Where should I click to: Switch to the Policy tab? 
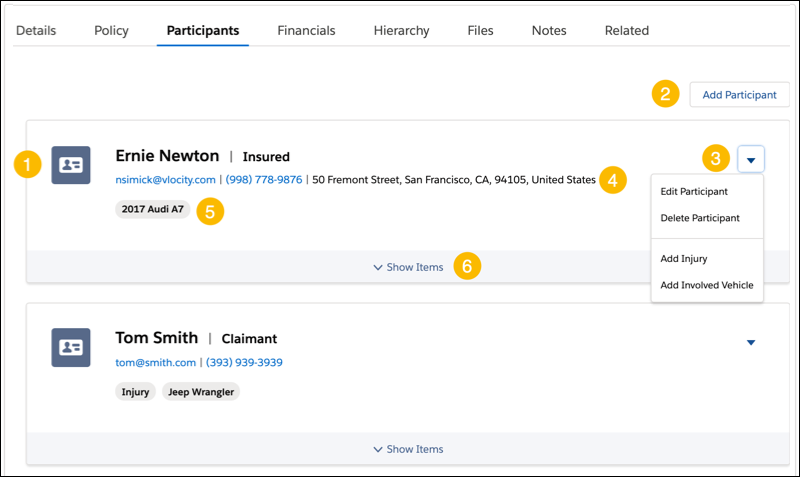pos(111,31)
